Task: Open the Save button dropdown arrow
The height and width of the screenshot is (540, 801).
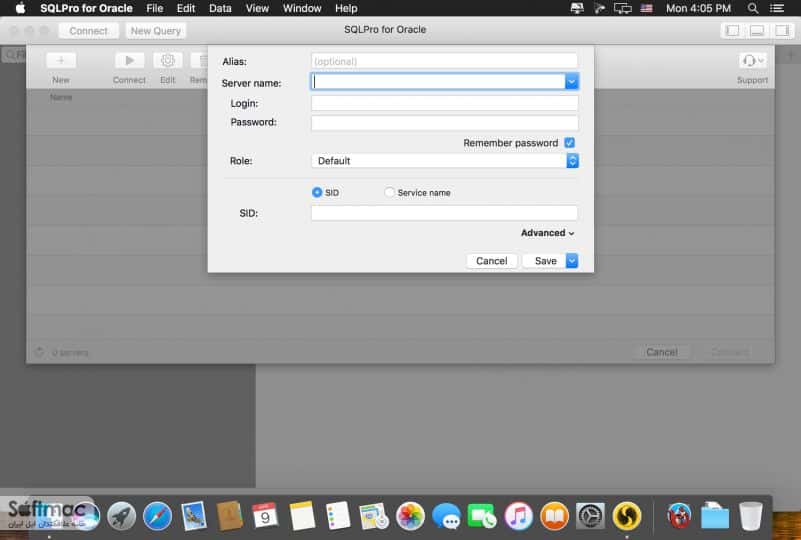Action: click(572, 261)
